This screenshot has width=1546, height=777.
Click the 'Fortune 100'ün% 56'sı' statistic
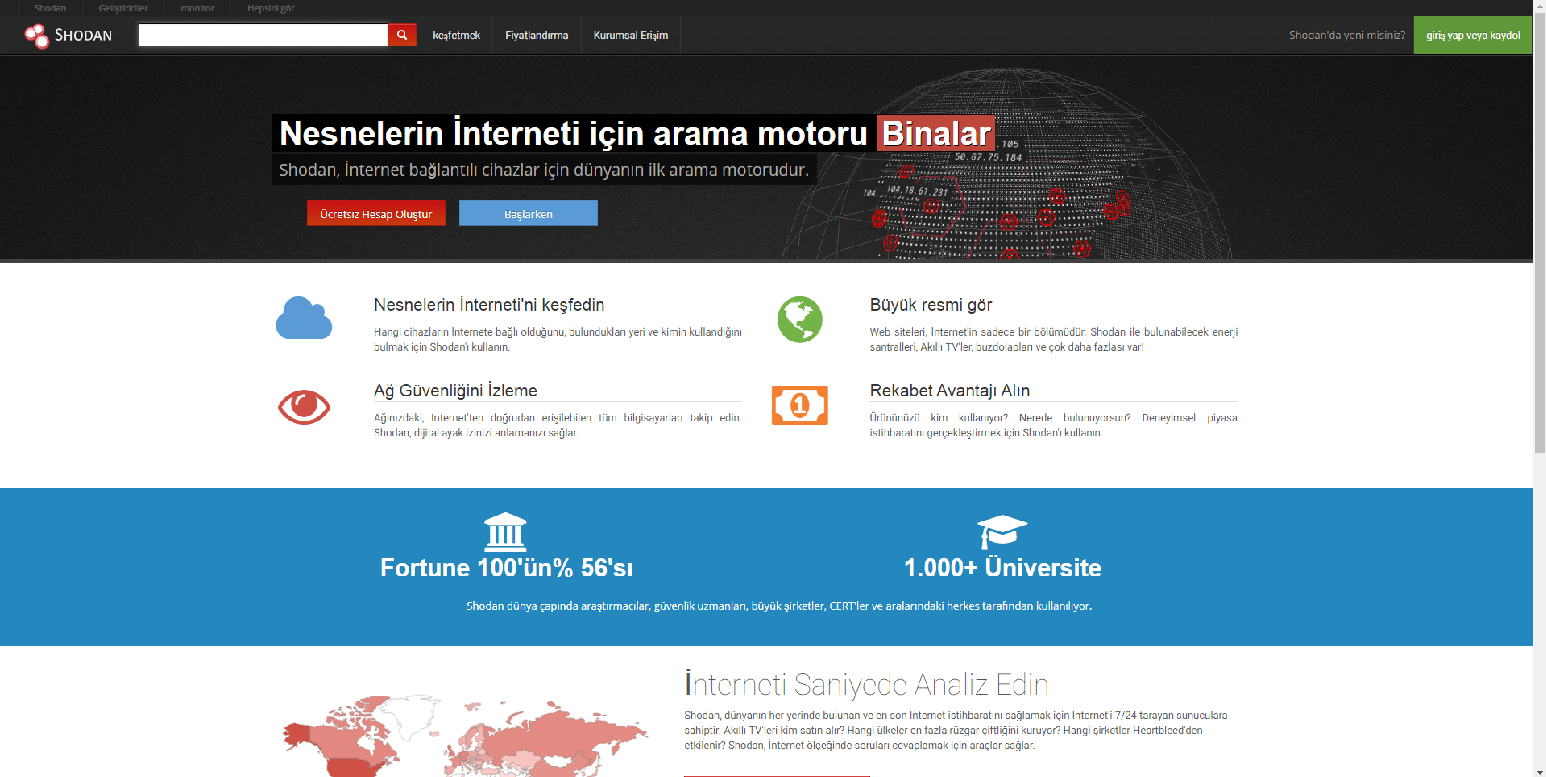[x=507, y=568]
